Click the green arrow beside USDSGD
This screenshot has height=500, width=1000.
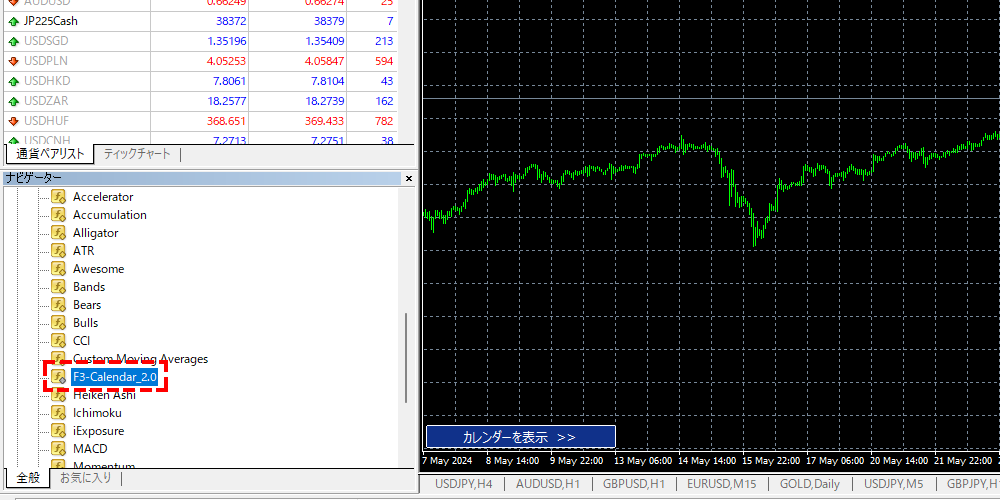tap(13, 41)
